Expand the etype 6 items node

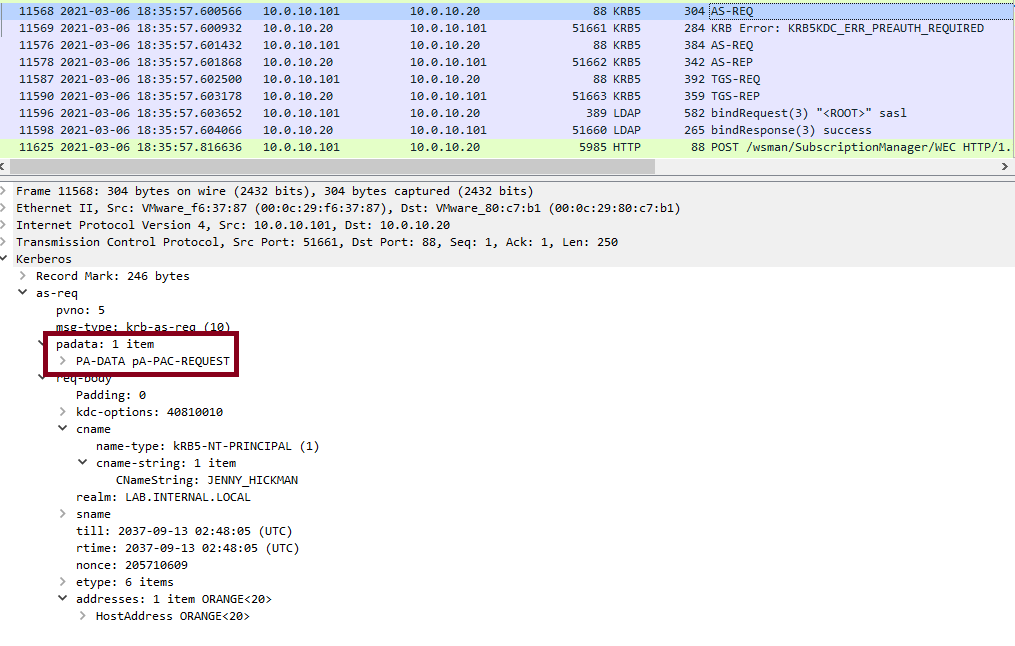click(x=63, y=582)
